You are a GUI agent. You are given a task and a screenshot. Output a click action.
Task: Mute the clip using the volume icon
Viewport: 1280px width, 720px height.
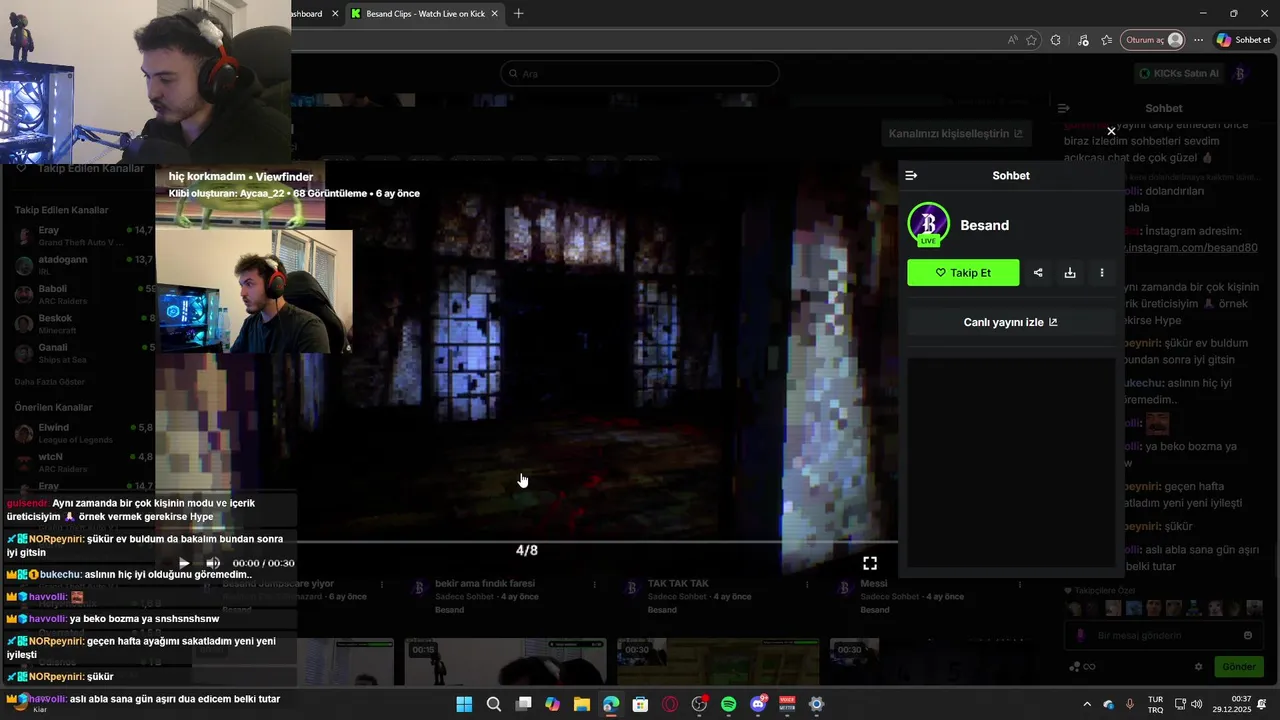(213, 563)
